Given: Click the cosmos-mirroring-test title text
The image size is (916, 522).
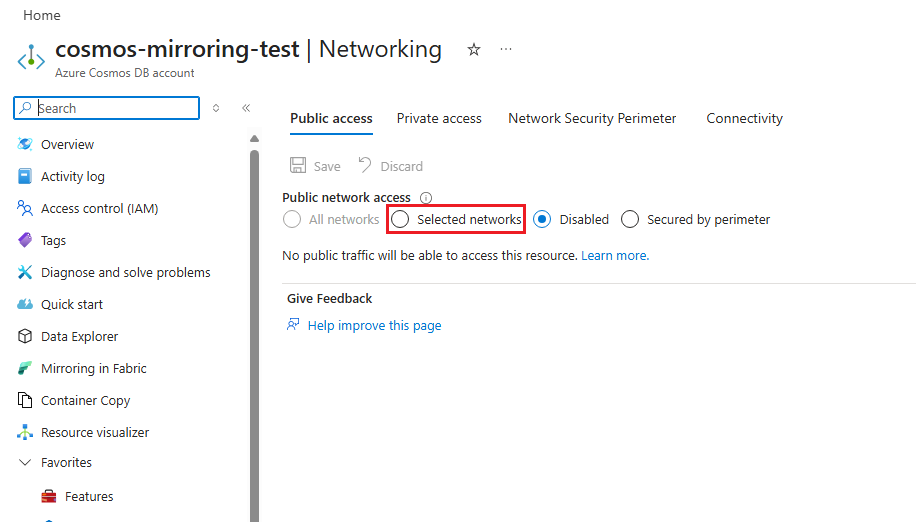Looking at the screenshot, I should (x=177, y=49).
